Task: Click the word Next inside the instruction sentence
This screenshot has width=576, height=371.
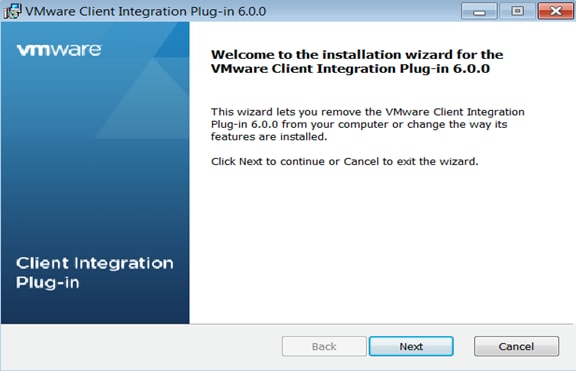Action: (251, 161)
